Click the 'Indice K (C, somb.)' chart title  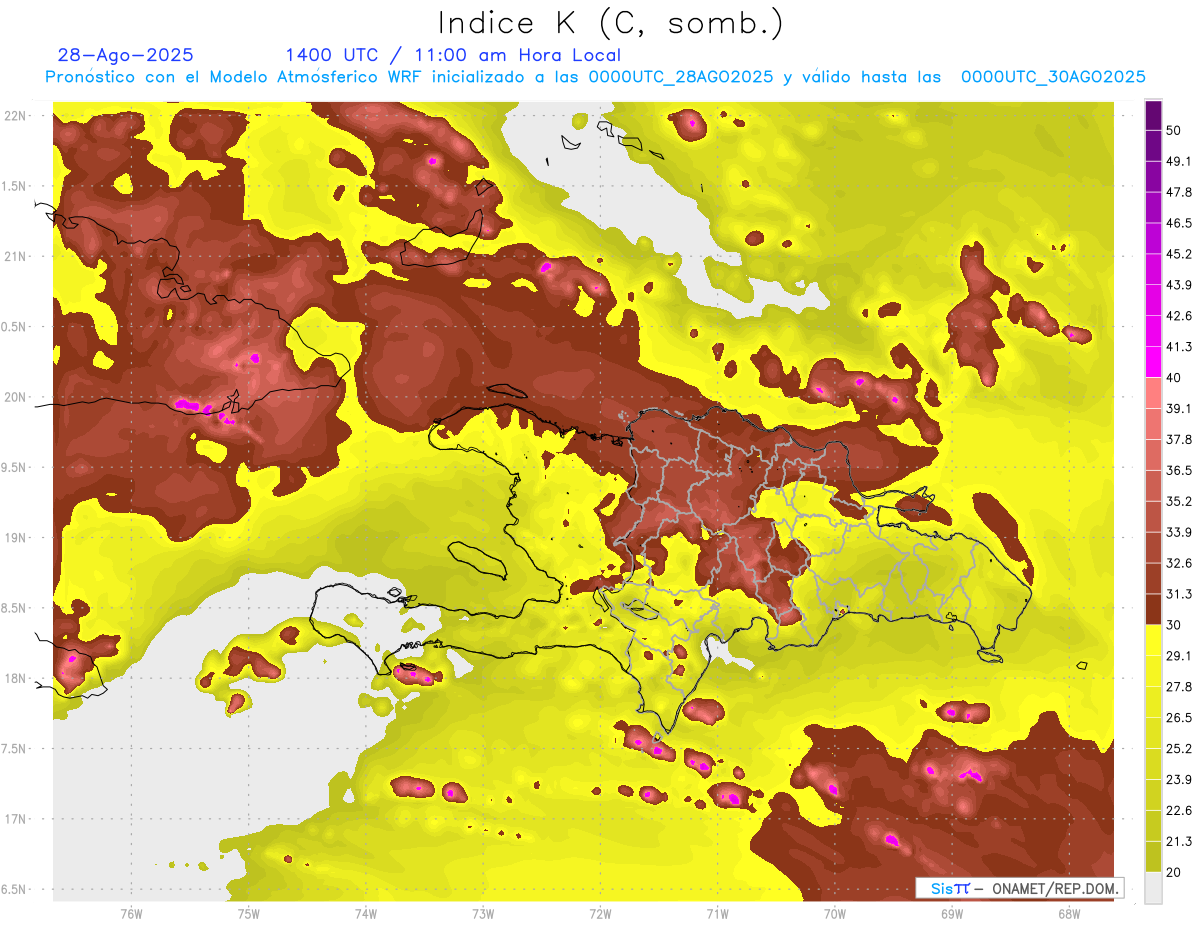click(x=610, y=23)
